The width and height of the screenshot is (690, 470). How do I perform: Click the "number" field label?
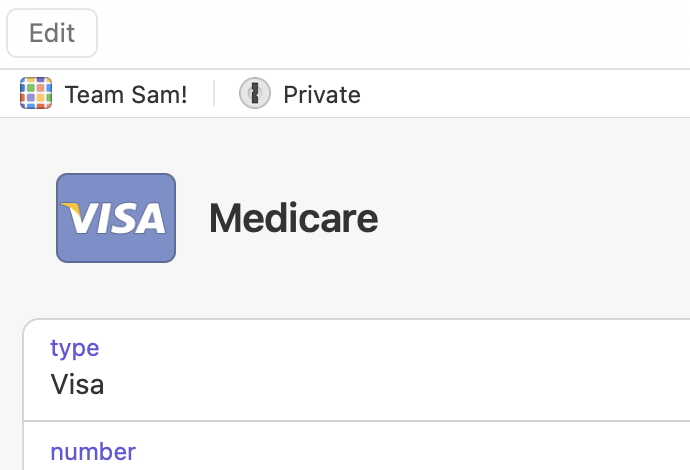(x=93, y=452)
